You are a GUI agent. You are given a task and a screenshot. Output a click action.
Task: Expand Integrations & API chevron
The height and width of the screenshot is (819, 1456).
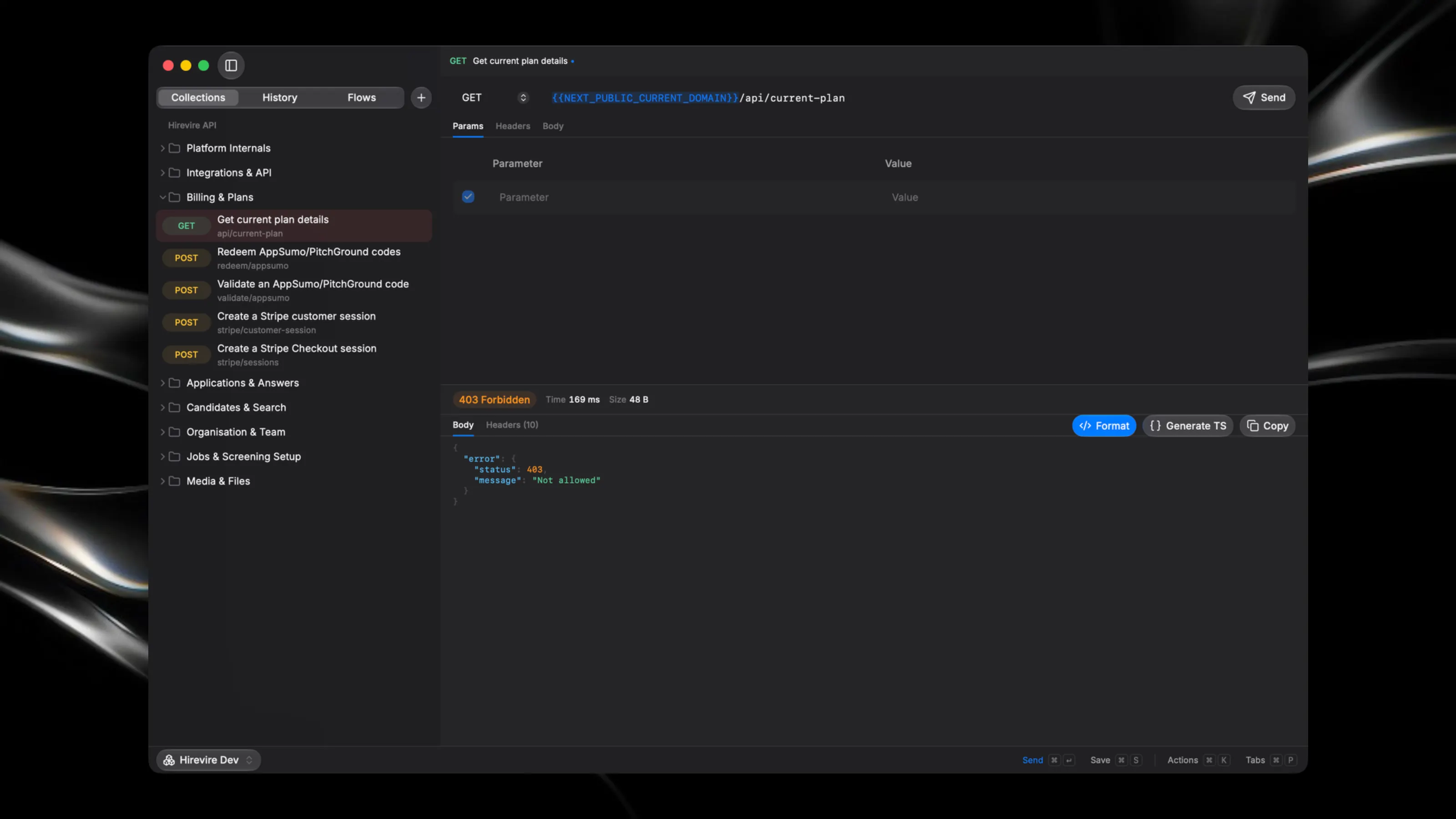click(x=162, y=172)
